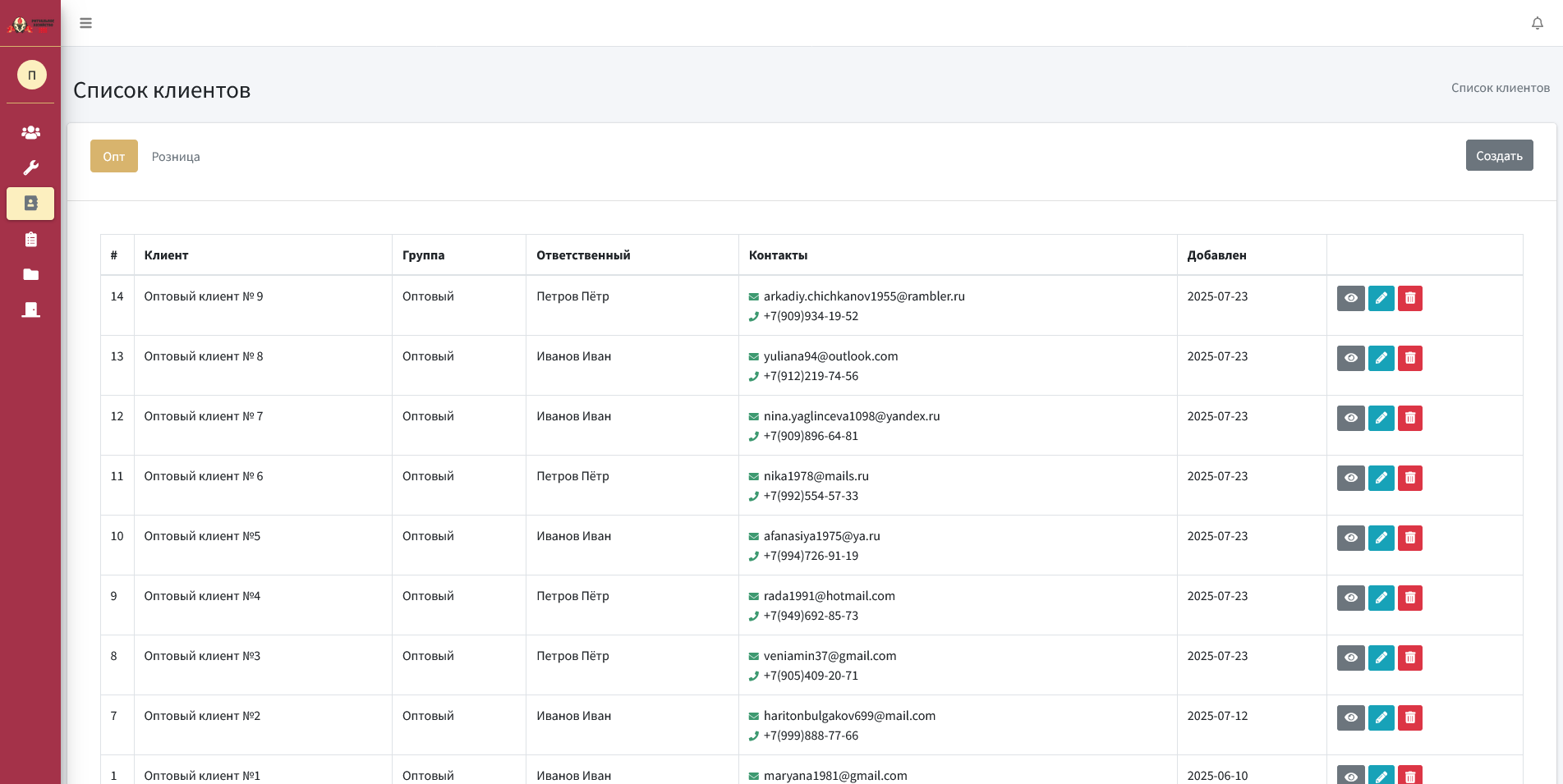Click the Создать button
The width and height of the screenshot is (1563, 784).
[1499, 155]
